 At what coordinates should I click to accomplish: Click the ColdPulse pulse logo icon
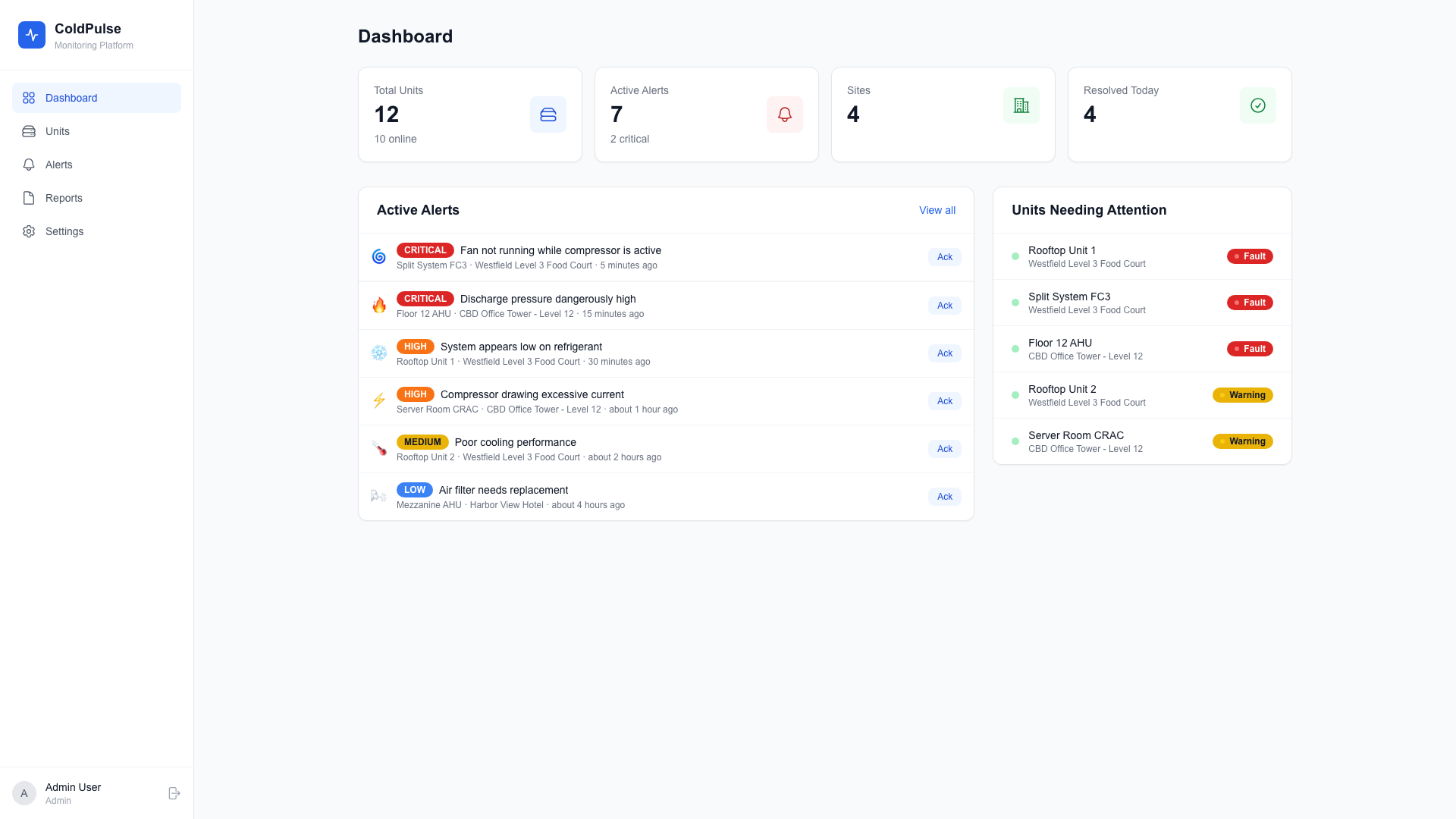coord(32,35)
